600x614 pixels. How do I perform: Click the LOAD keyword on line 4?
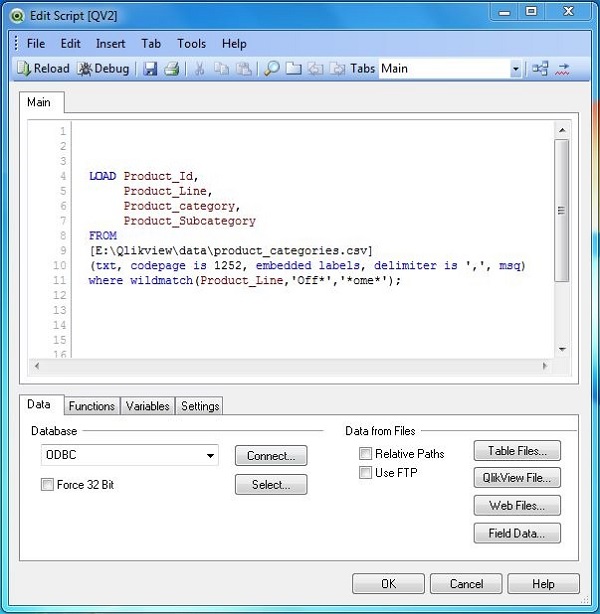pyautogui.click(x=103, y=176)
